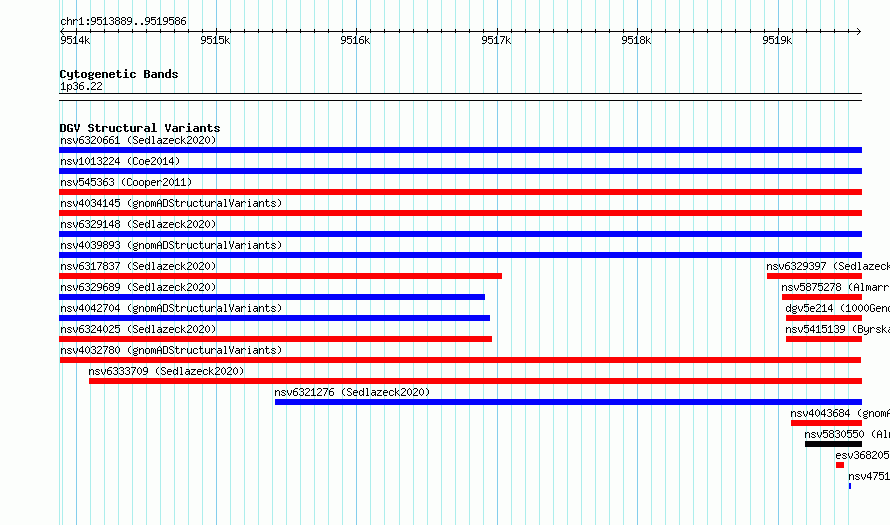Select the blue bar under nsv6329148

pos(460,234)
